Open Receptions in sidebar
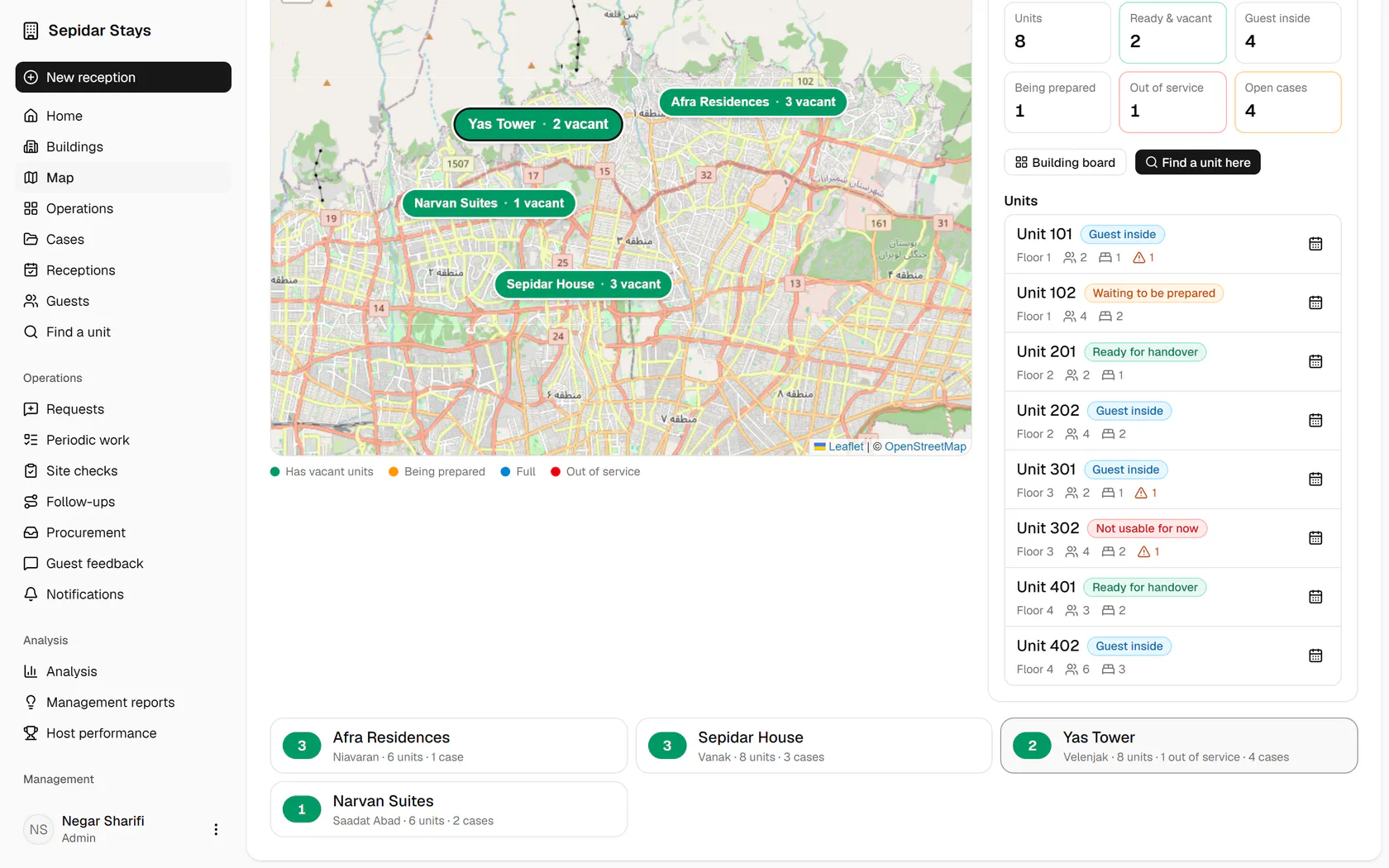Image resolution: width=1389 pixels, height=868 pixels. [123, 270]
